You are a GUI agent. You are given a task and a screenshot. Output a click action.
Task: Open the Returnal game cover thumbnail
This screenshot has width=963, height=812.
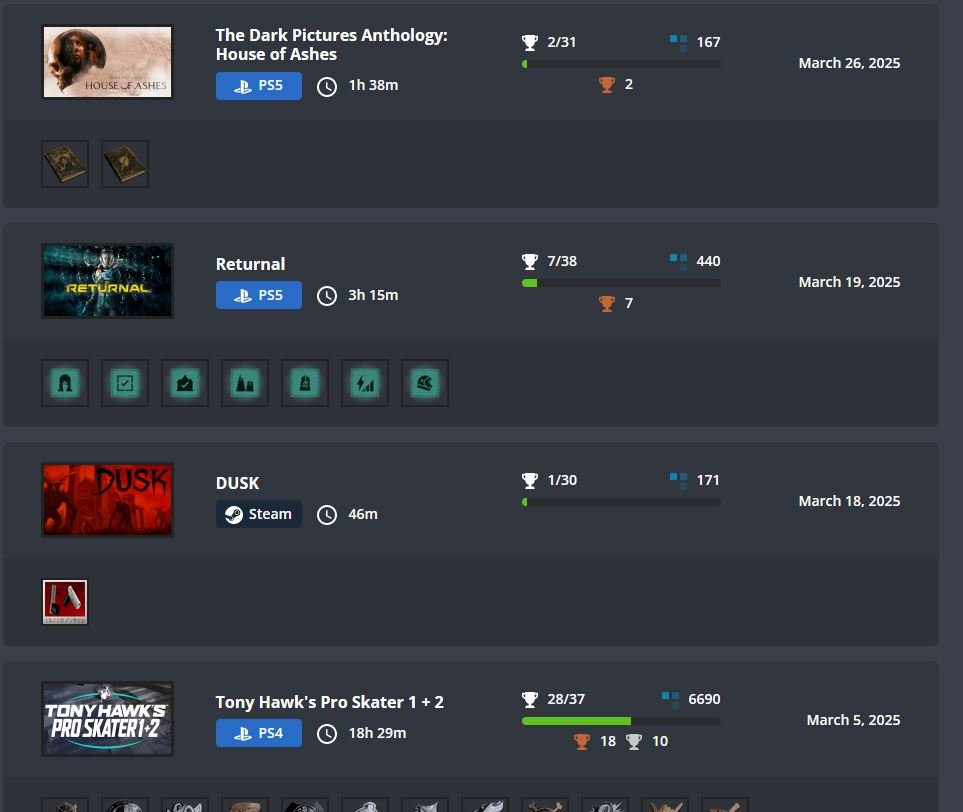107,281
